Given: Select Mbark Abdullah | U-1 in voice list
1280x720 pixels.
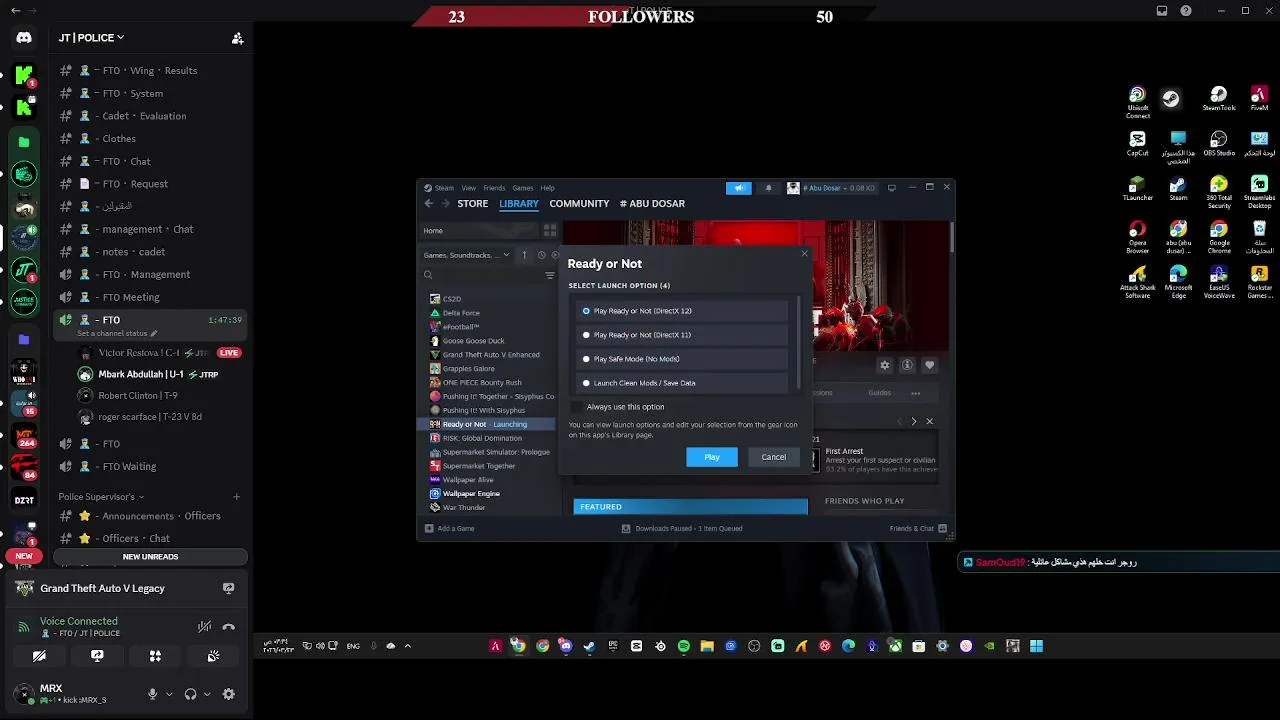Looking at the screenshot, I should [x=160, y=374].
